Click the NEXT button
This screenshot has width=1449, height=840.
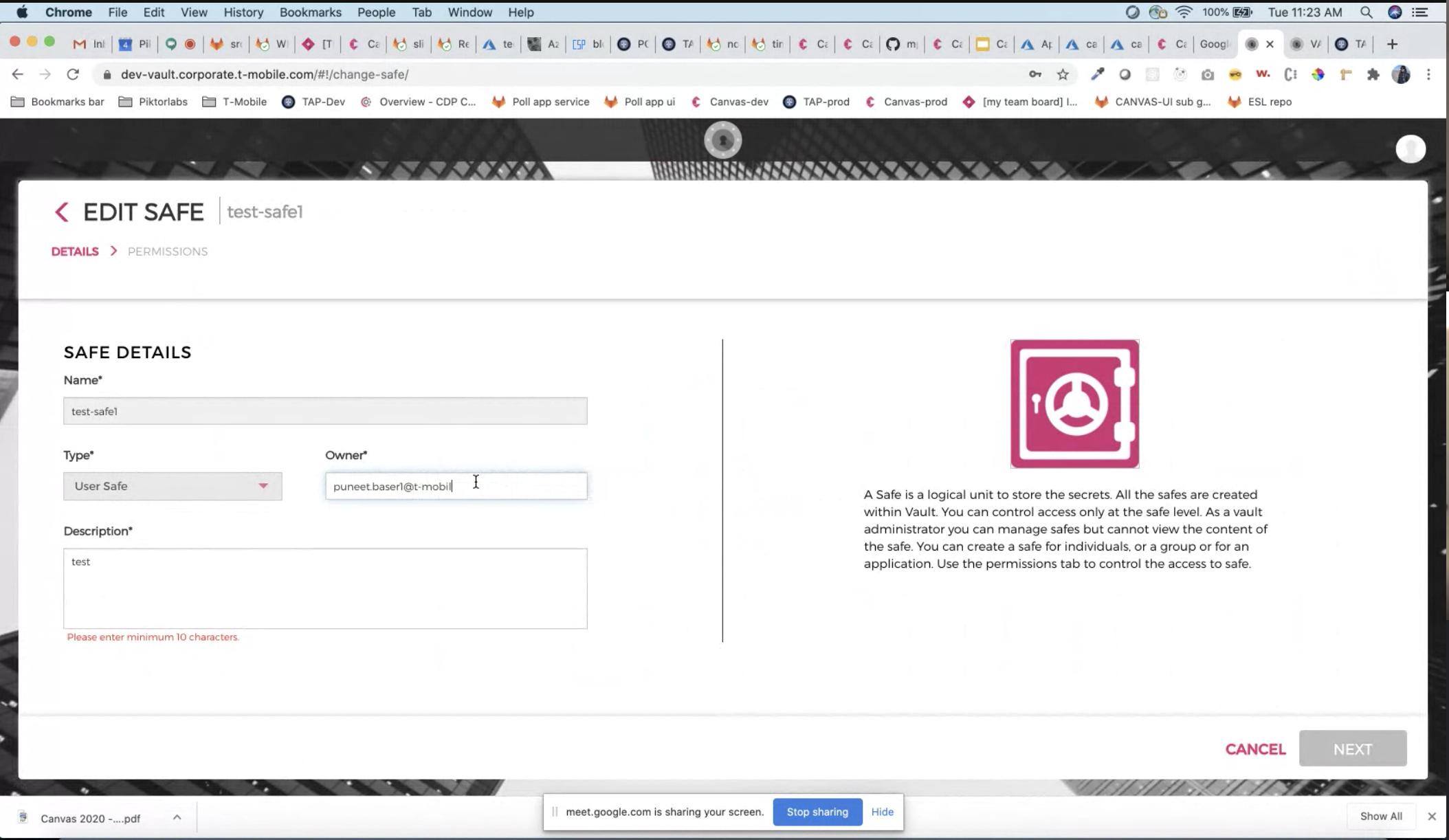[x=1353, y=749]
